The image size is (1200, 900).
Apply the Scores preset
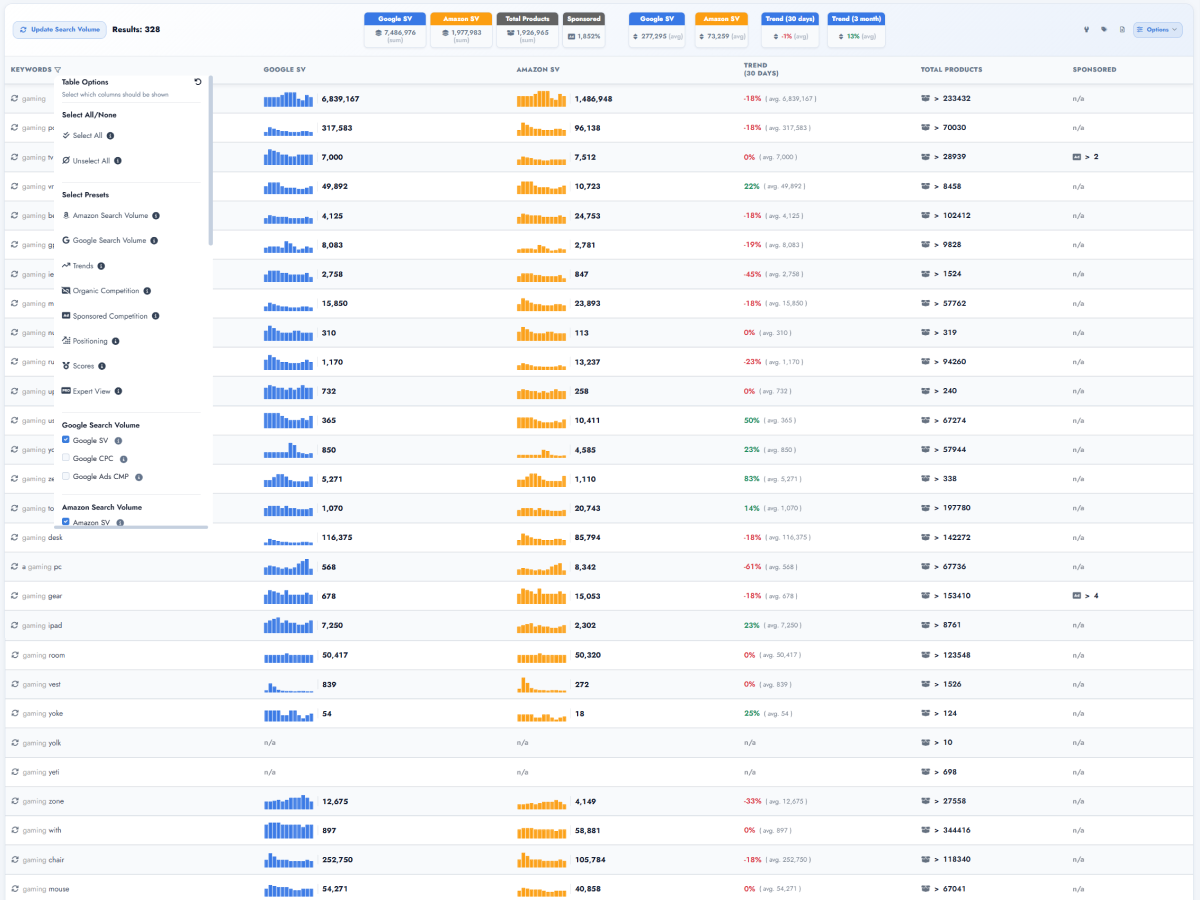click(78, 366)
